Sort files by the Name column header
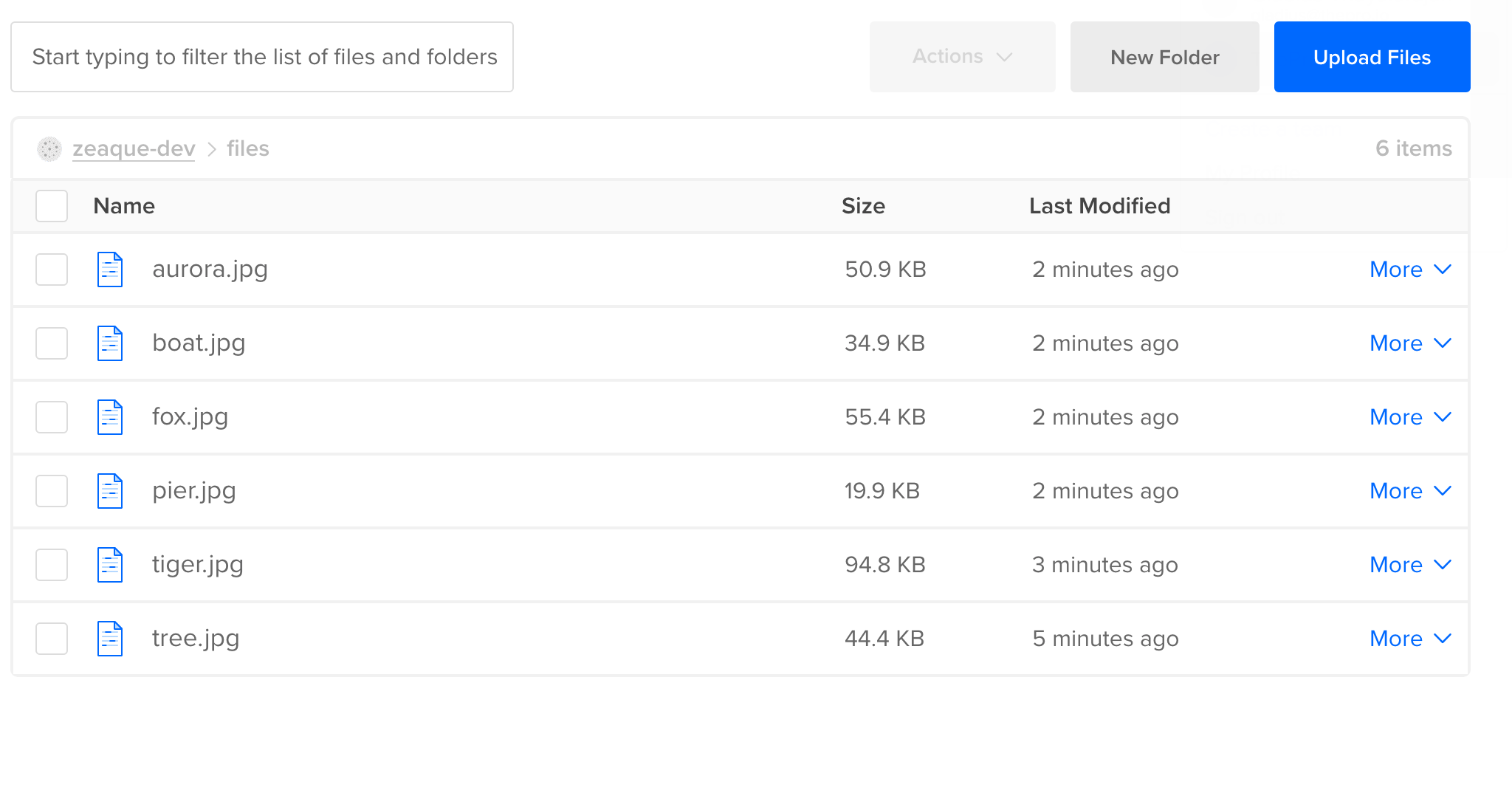The height and width of the screenshot is (793, 1512). 123,206
